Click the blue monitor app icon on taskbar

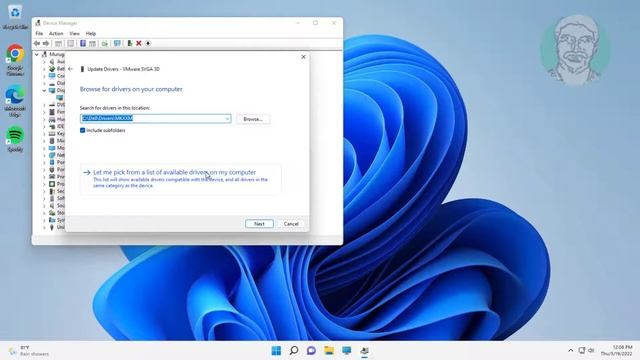click(347, 351)
